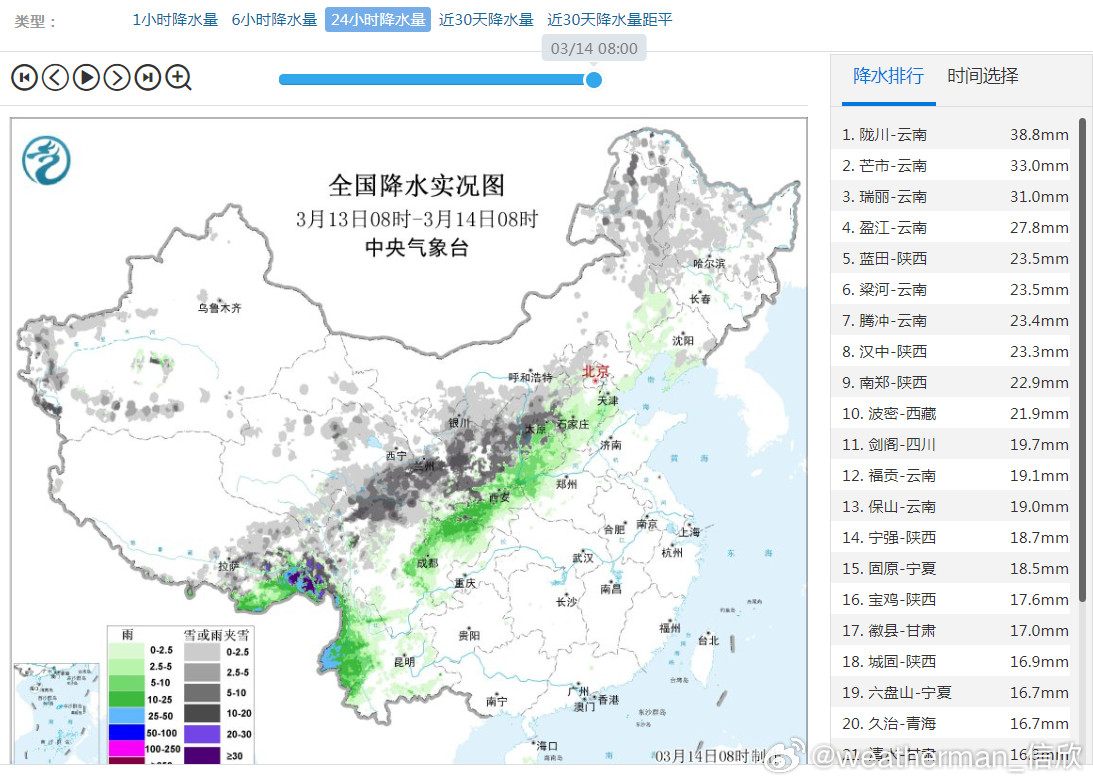Switch to 6小时降水量 mode
Image resolution: width=1093 pixels, height=784 pixels.
[273, 18]
